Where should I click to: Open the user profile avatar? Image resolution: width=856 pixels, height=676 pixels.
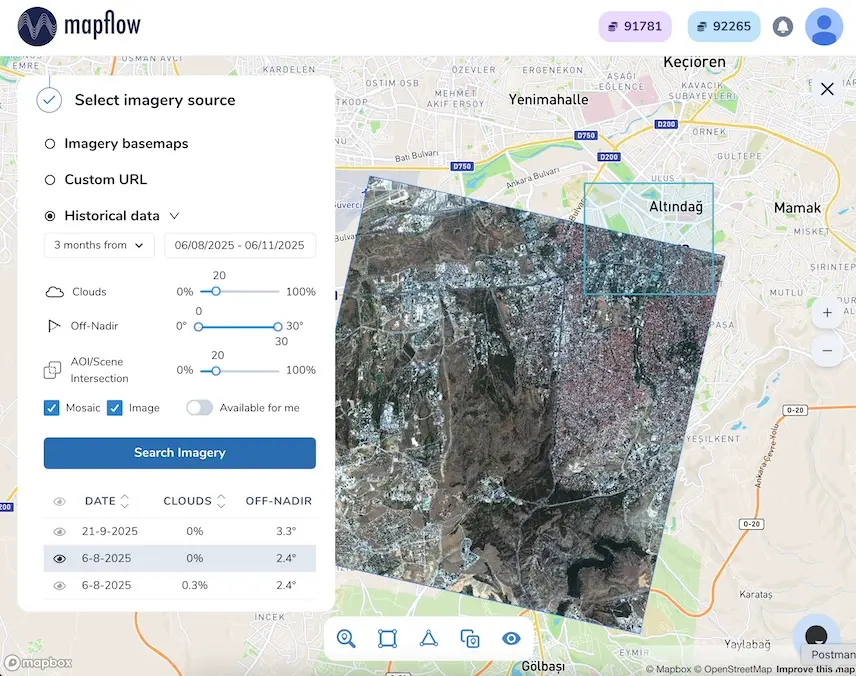[824, 26]
